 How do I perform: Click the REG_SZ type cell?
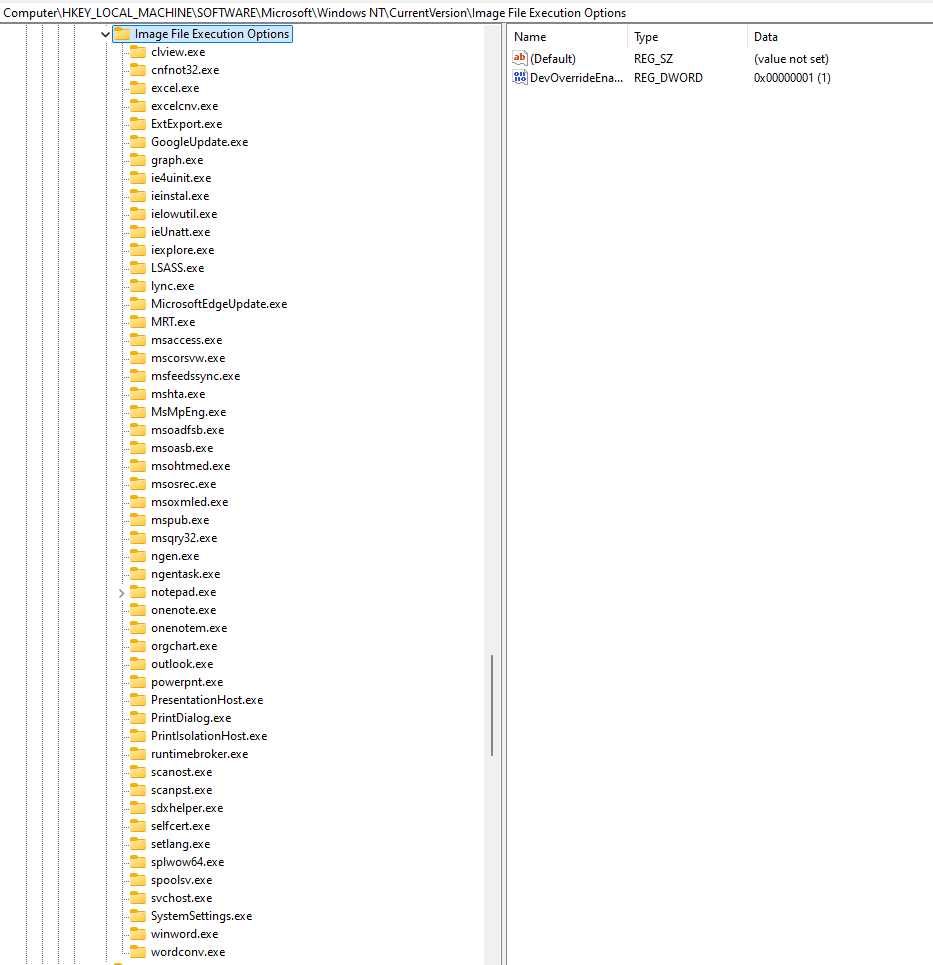pyautogui.click(x=653, y=59)
